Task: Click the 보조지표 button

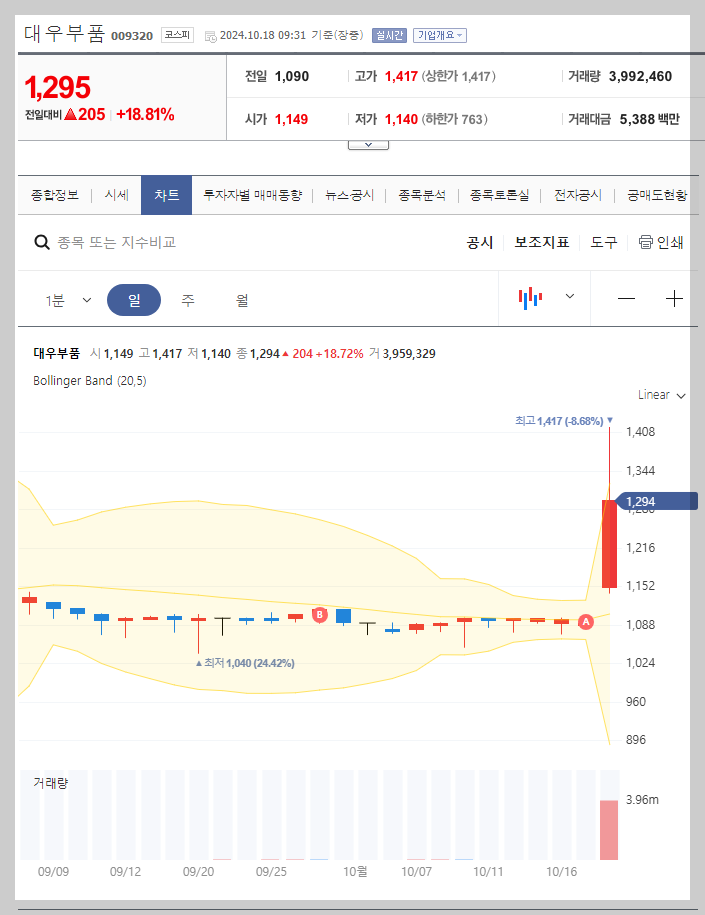Action: 544,242
